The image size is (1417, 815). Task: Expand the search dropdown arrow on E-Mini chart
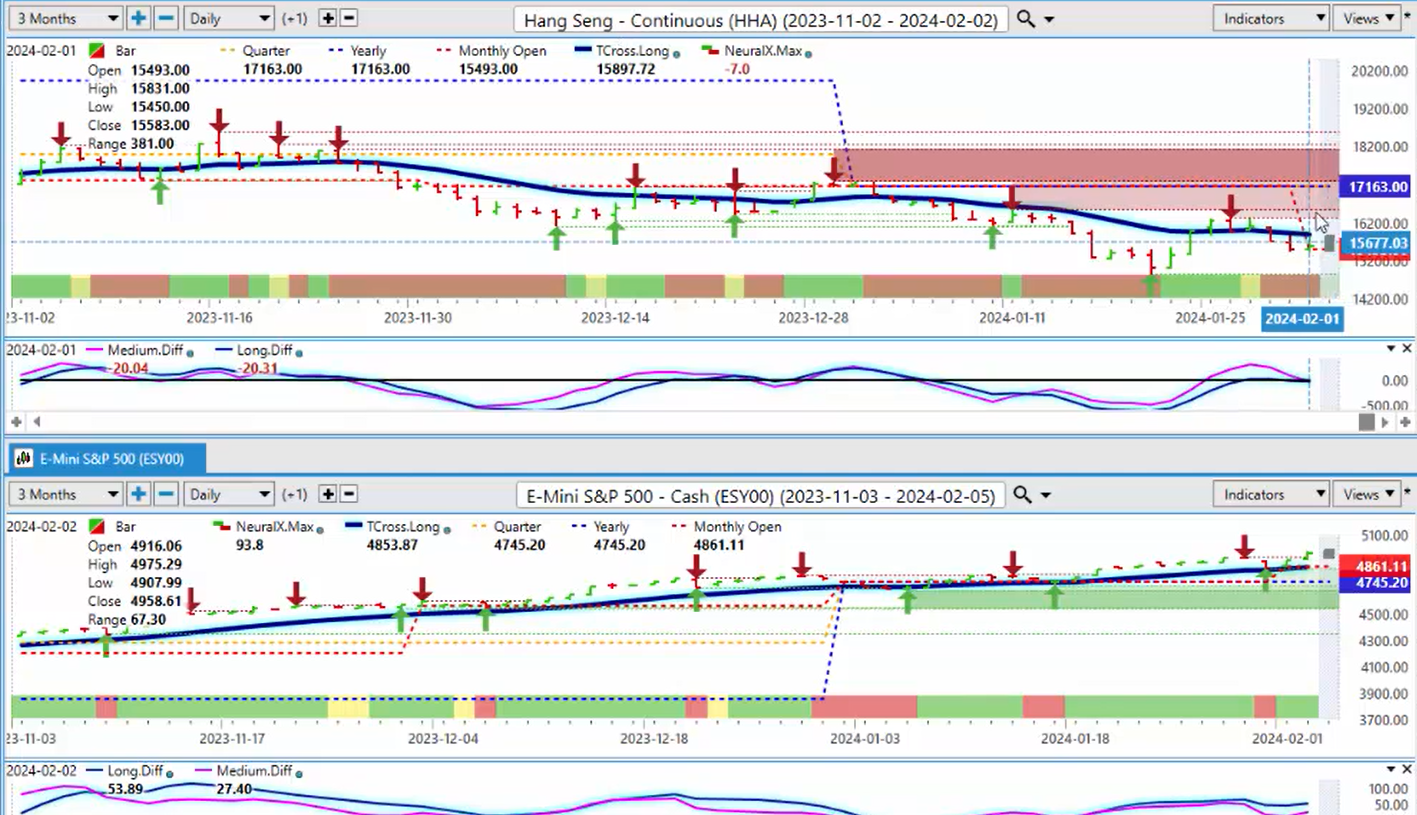[x=1046, y=495]
